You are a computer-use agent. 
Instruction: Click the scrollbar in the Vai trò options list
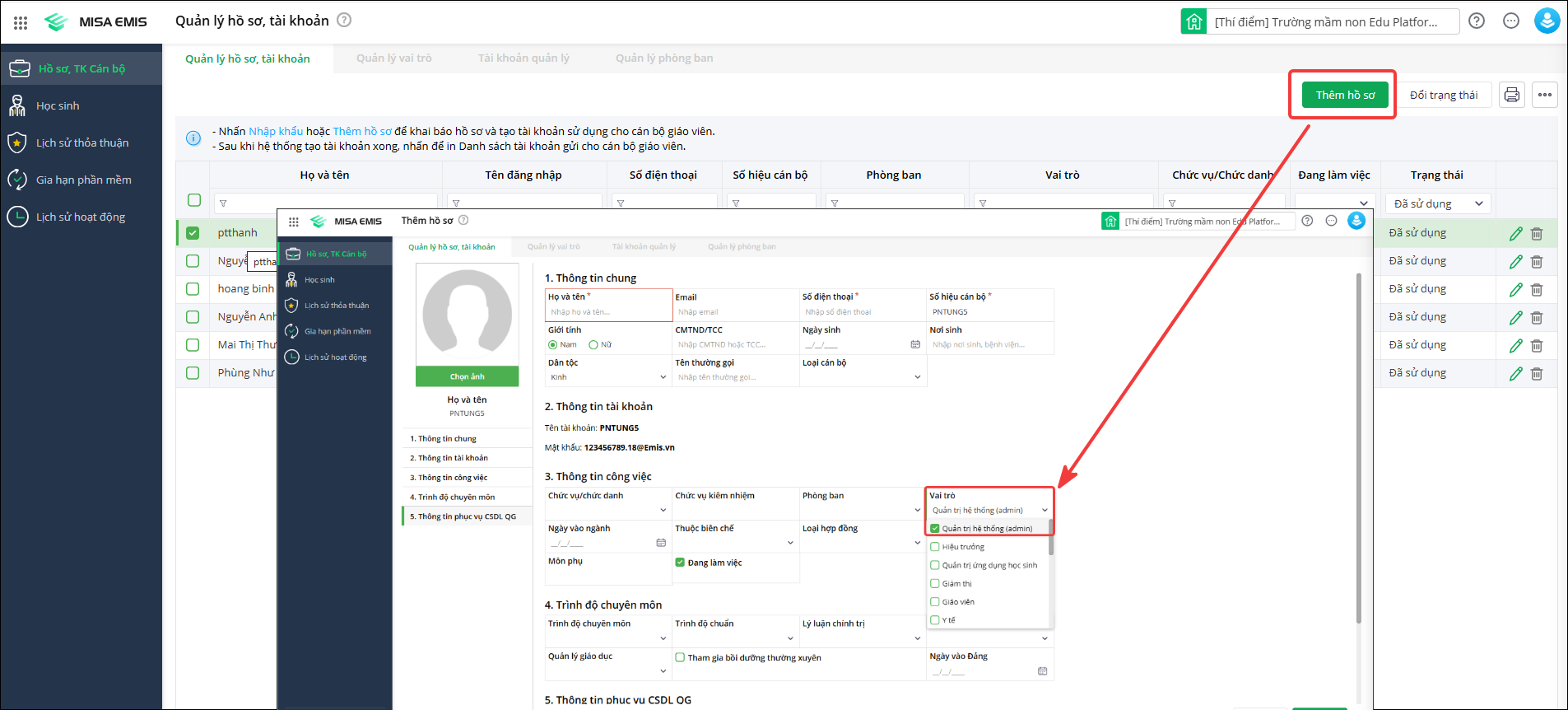click(x=1051, y=537)
